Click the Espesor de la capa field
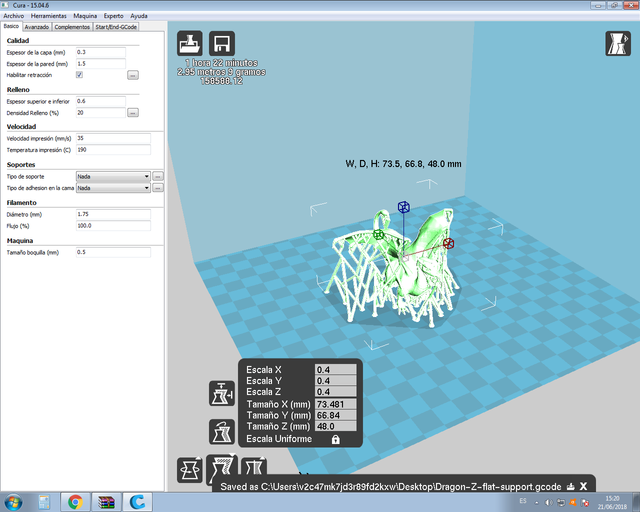 click(x=101, y=52)
